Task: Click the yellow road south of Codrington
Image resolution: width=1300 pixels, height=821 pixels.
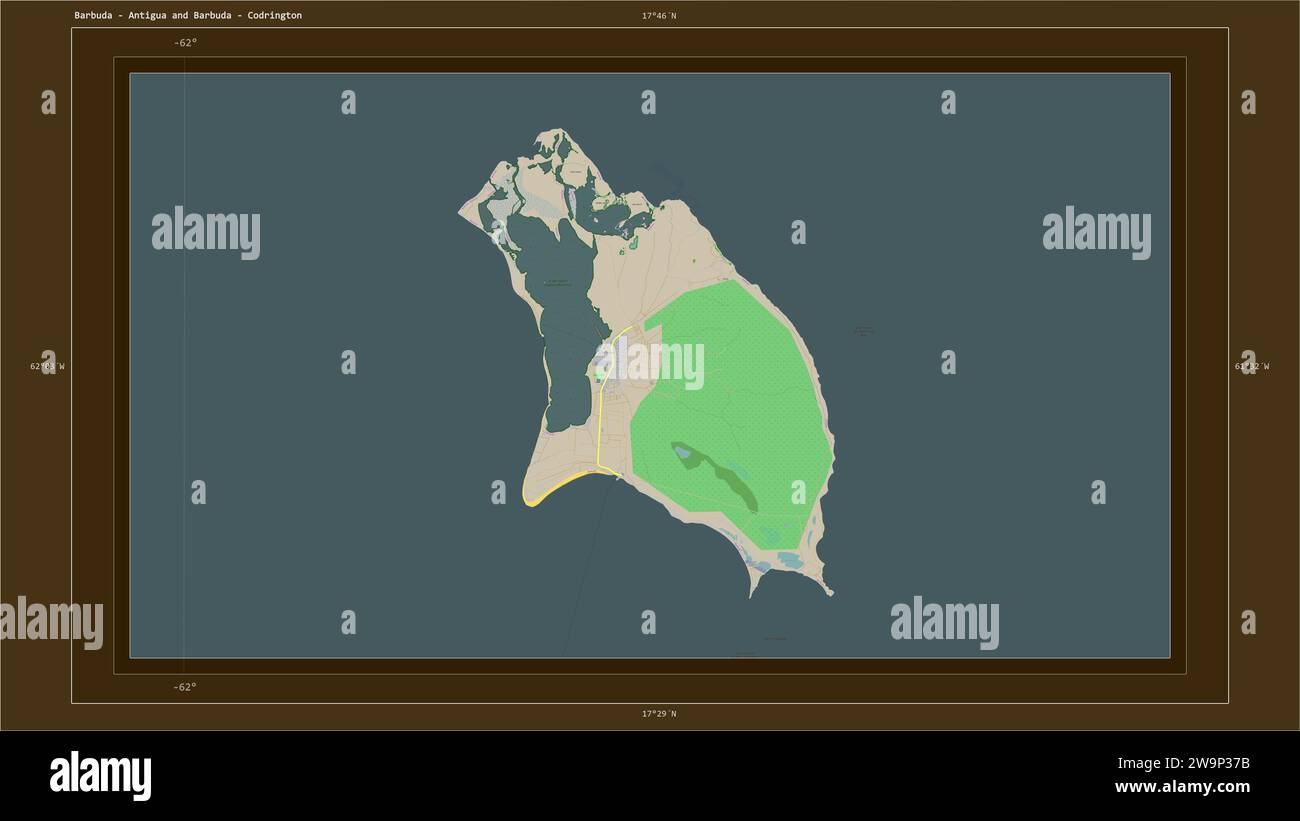Action: [x=599, y=420]
